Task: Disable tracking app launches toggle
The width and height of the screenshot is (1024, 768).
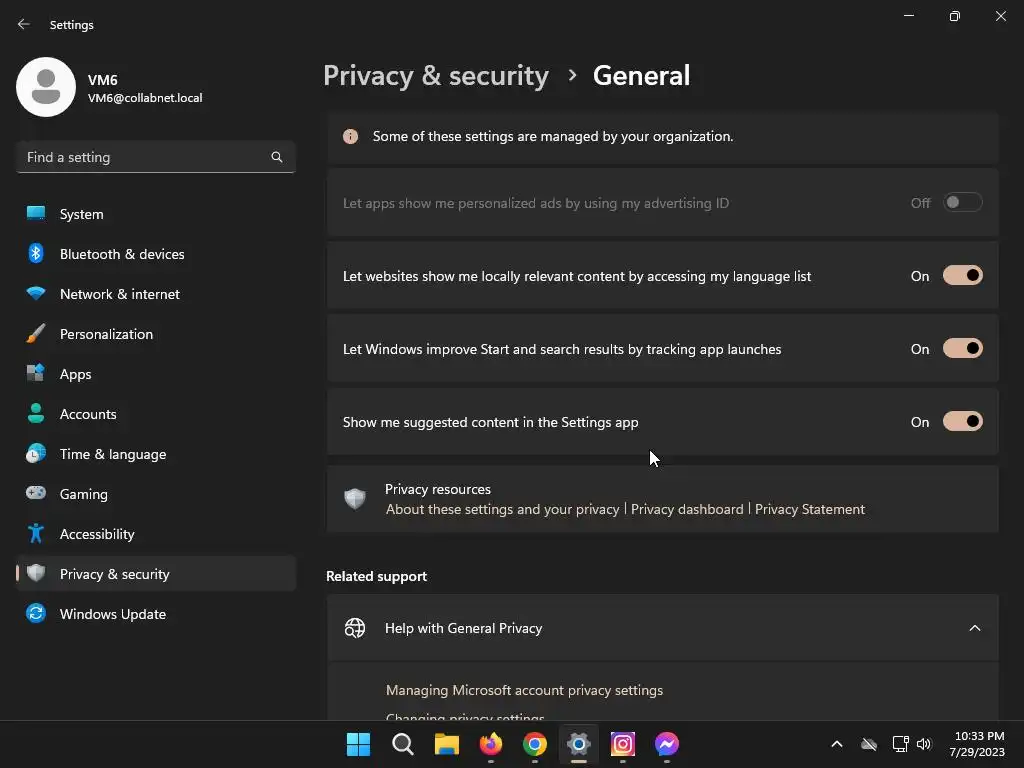Action: tap(962, 349)
